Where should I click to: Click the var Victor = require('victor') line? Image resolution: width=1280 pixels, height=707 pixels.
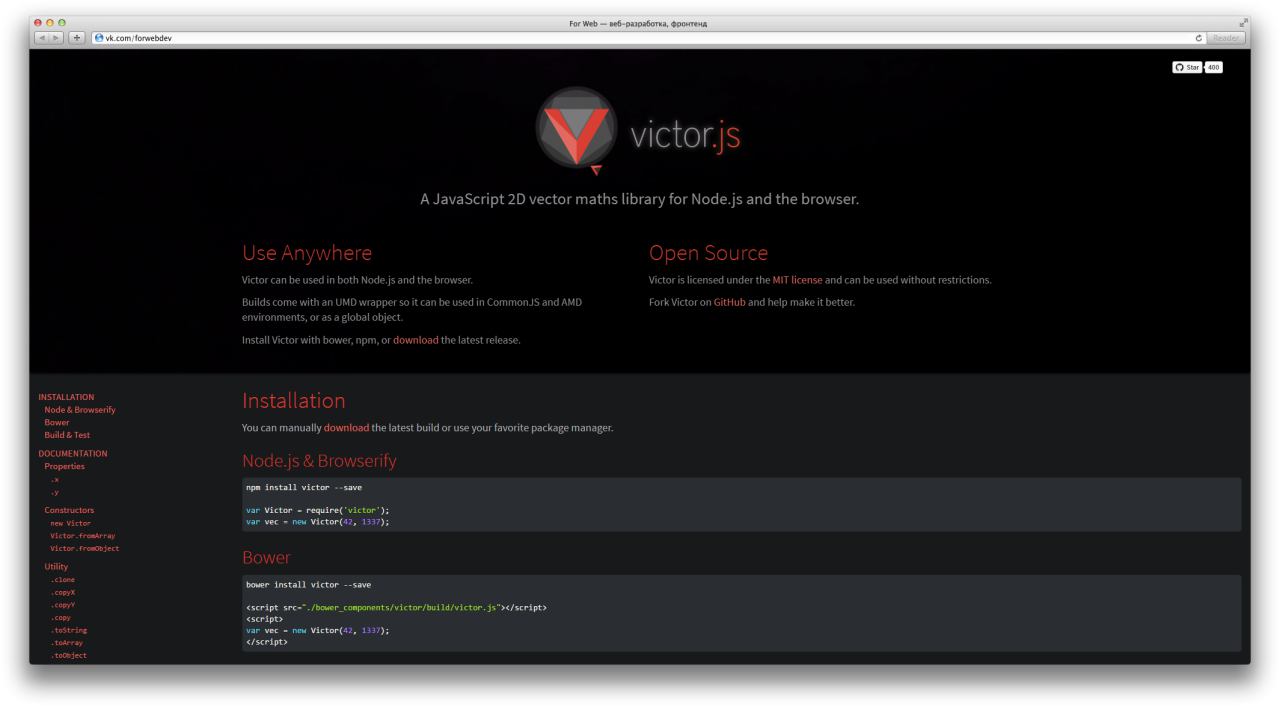[x=317, y=510]
